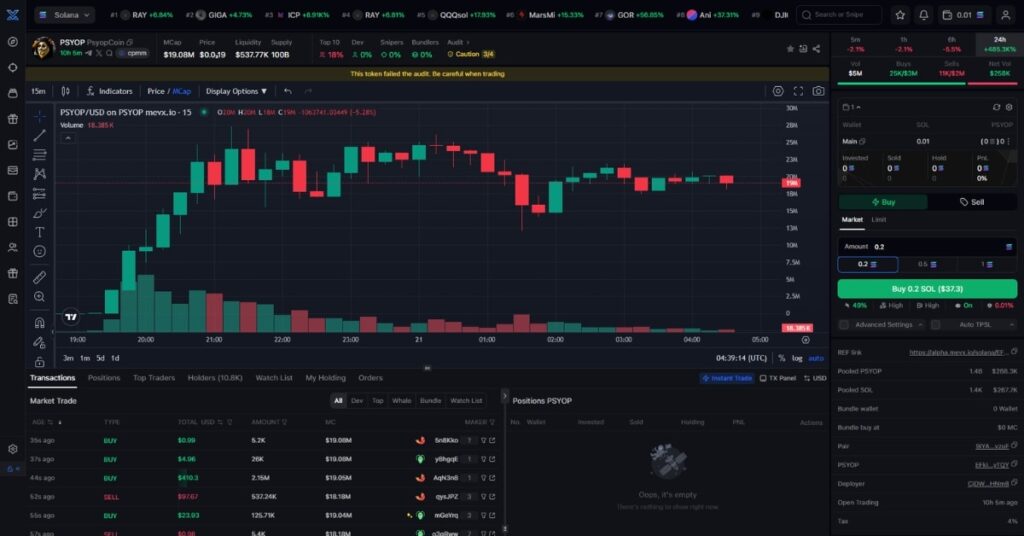Viewport: 1024px width, 536px height.
Task: Collapse the Positions PSYOP side panel
Action: [x=504, y=396]
